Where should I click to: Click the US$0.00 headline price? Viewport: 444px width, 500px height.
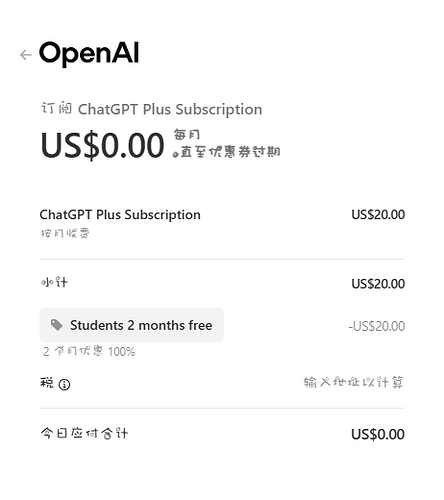tap(102, 145)
